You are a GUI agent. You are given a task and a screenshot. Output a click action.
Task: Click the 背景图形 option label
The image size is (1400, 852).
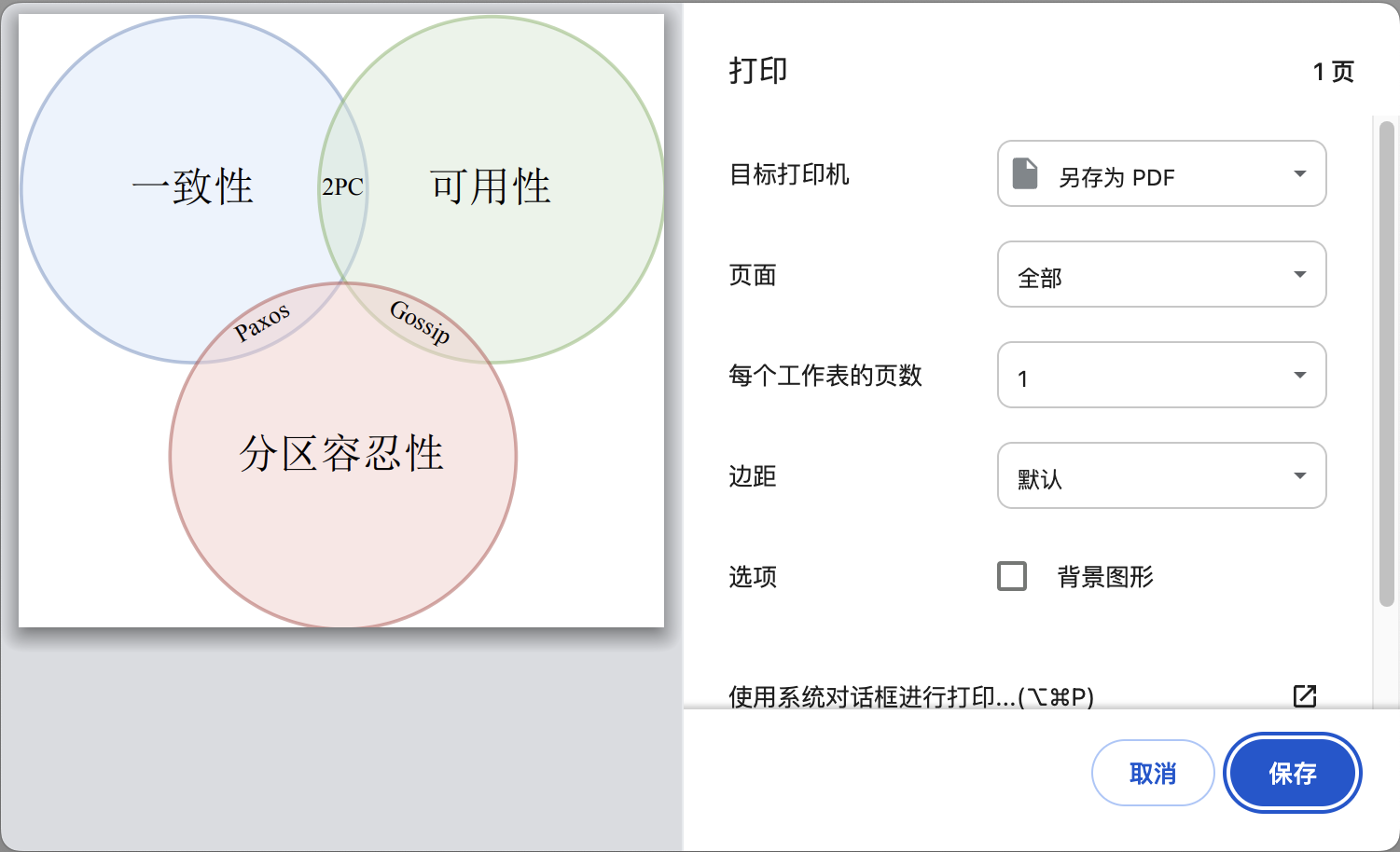click(1105, 577)
